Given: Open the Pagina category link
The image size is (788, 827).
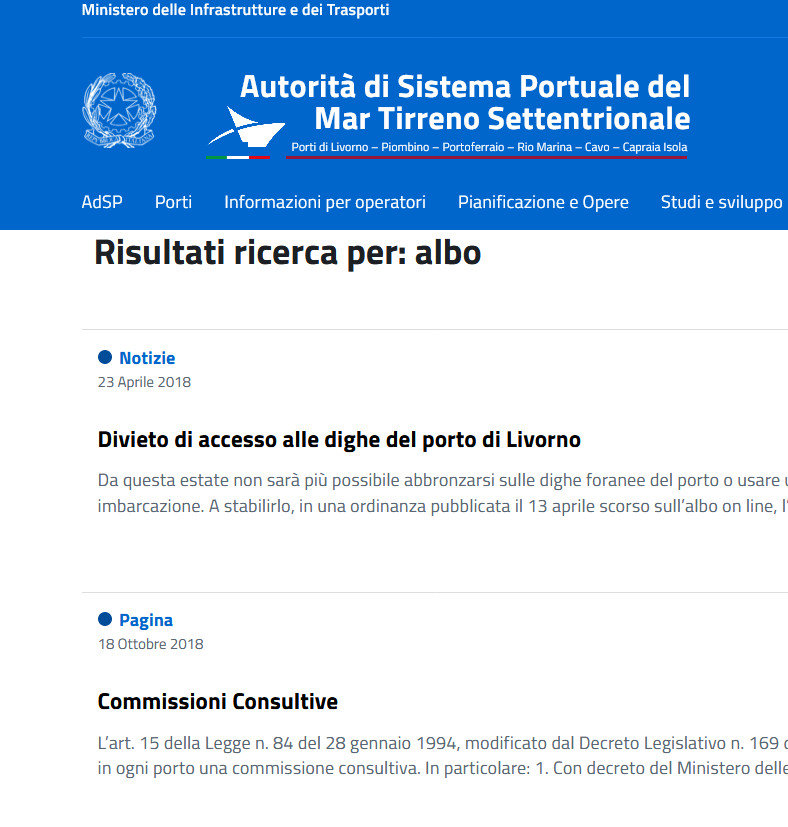Looking at the screenshot, I should coord(146,620).
